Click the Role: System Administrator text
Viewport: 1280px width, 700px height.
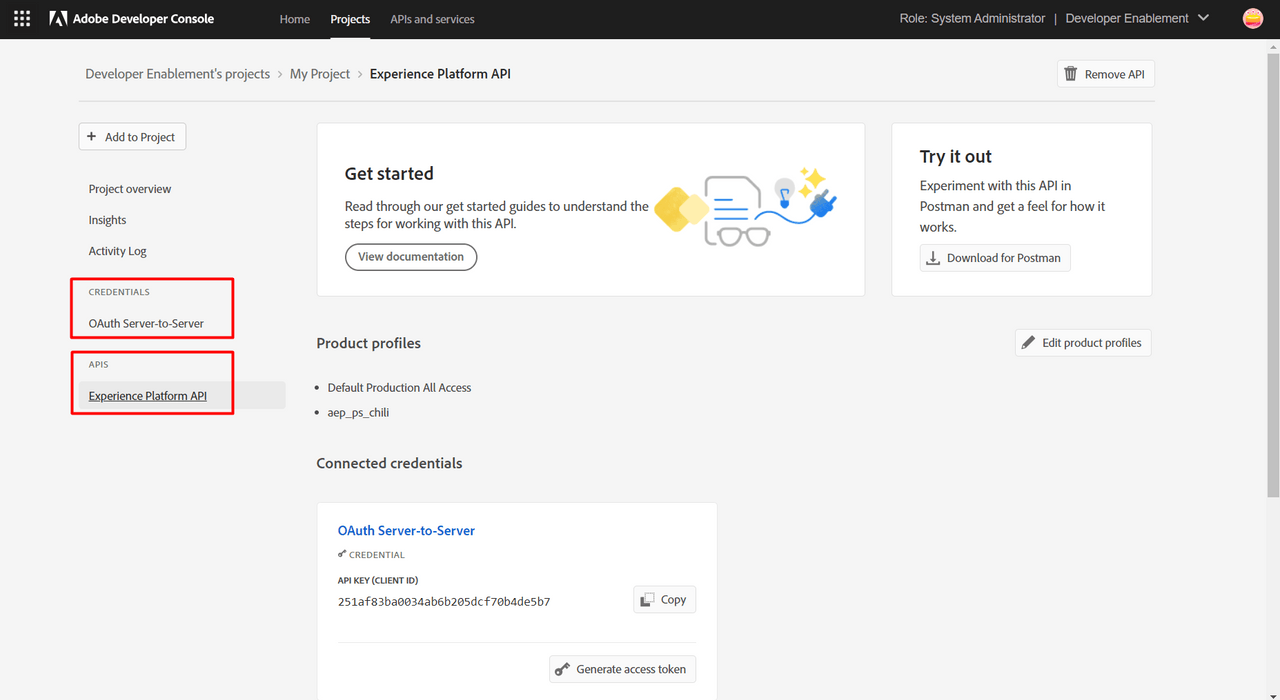point(972,19)
